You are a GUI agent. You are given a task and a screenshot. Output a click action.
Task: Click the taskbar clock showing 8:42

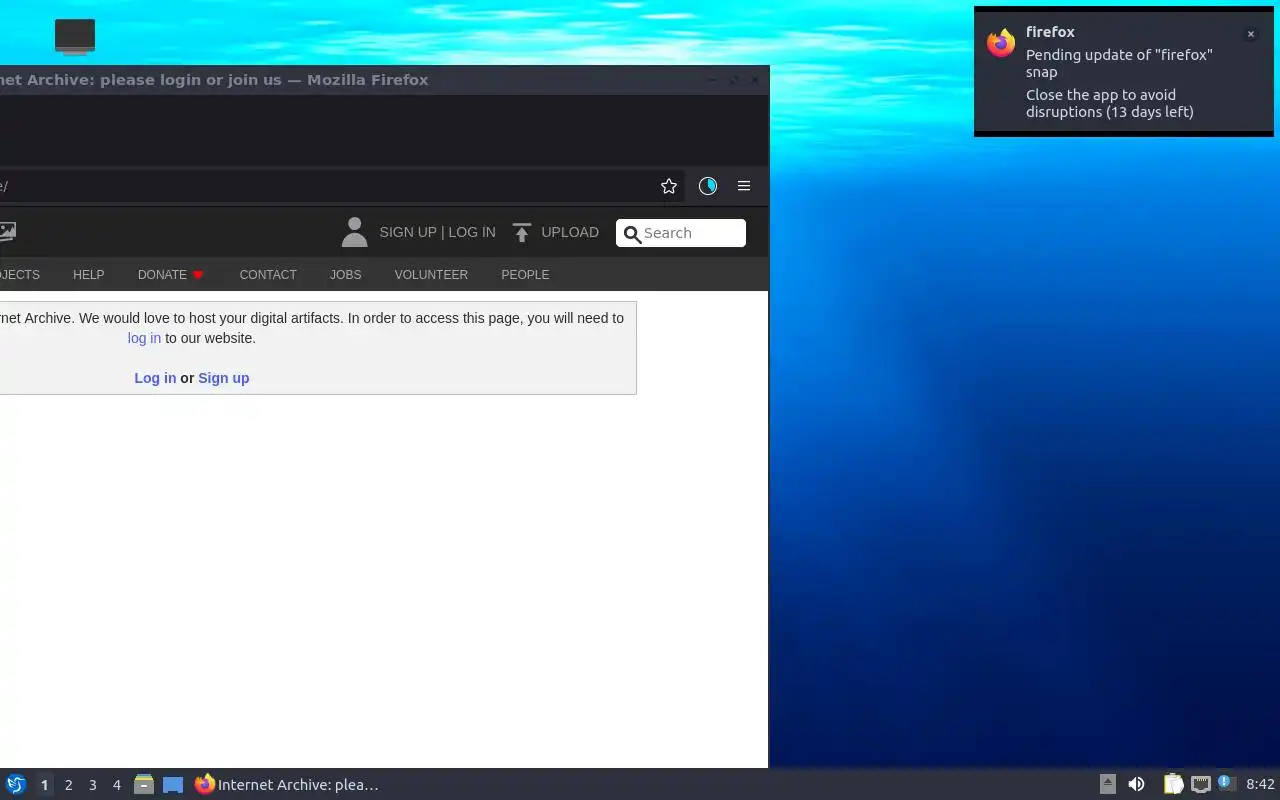pos(1260,785)
